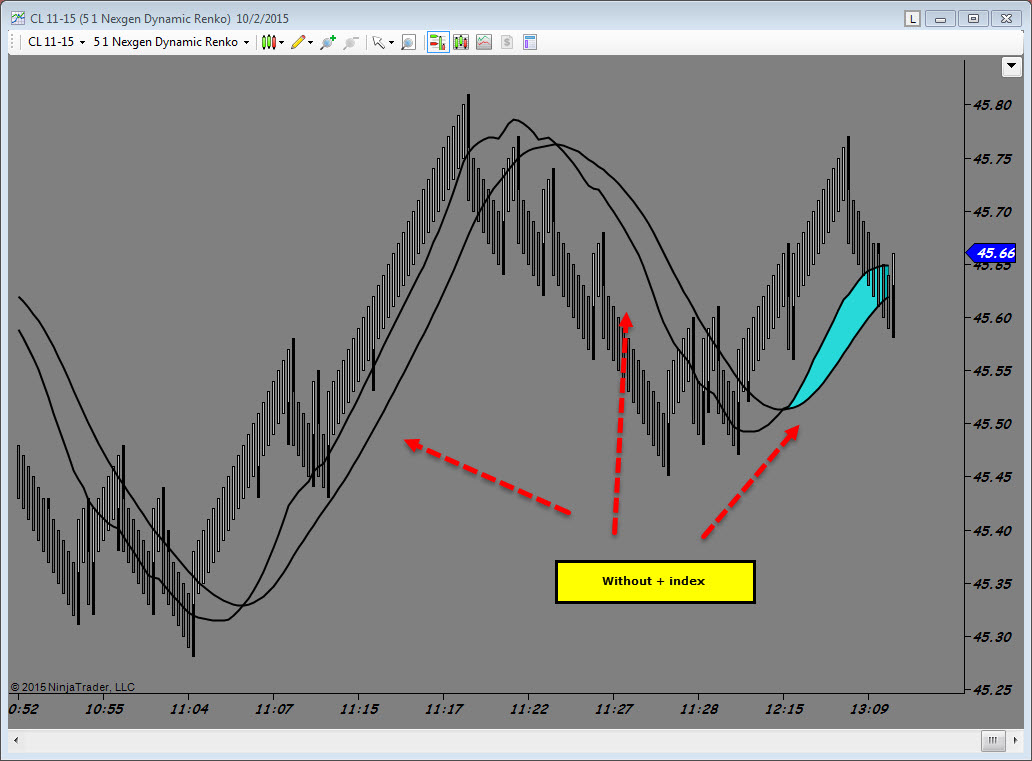The image size is (1032, 761).
Task: Open the Indicators icon
Action: [x=484, y=43]
